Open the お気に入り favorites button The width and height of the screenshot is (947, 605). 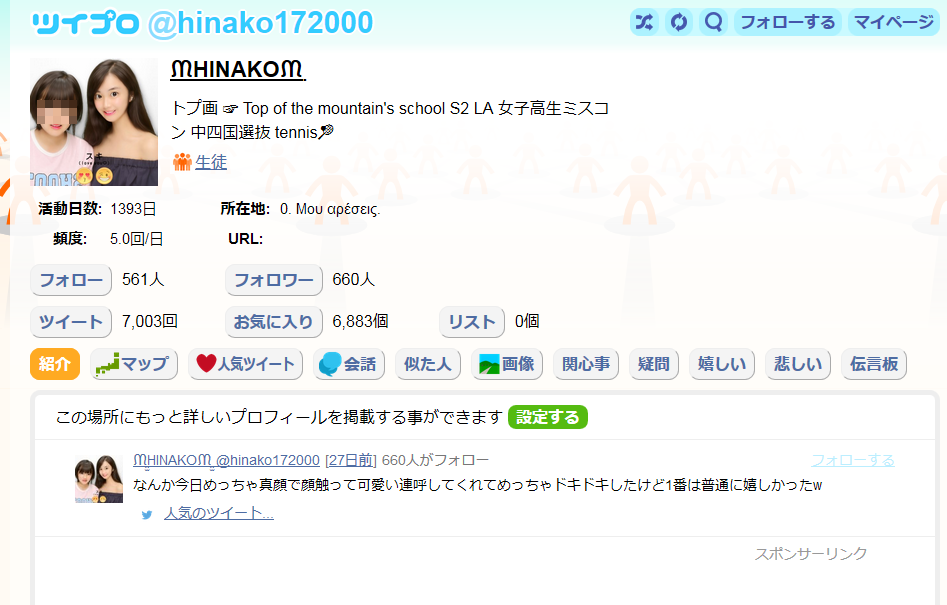274,322
